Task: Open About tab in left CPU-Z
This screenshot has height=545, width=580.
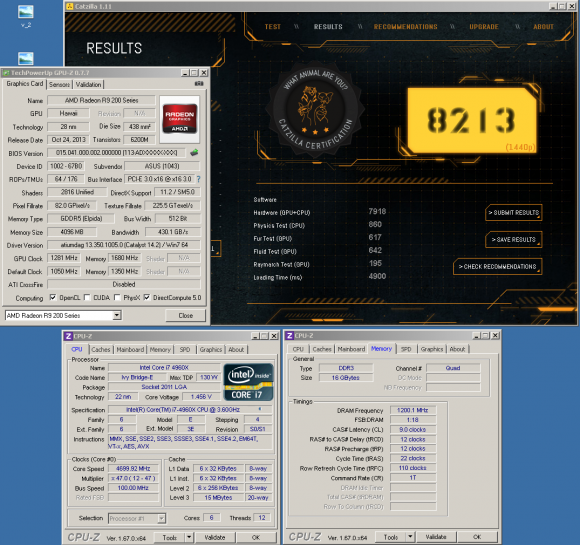Action: (236, 349)
